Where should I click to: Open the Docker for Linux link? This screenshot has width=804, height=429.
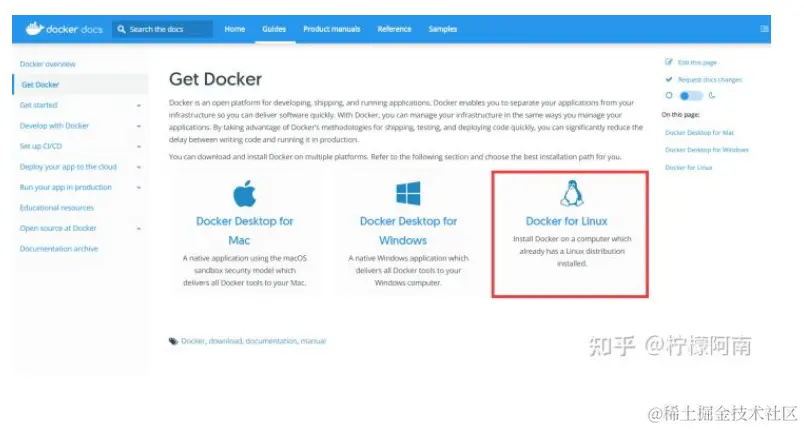tap(567, 221)
